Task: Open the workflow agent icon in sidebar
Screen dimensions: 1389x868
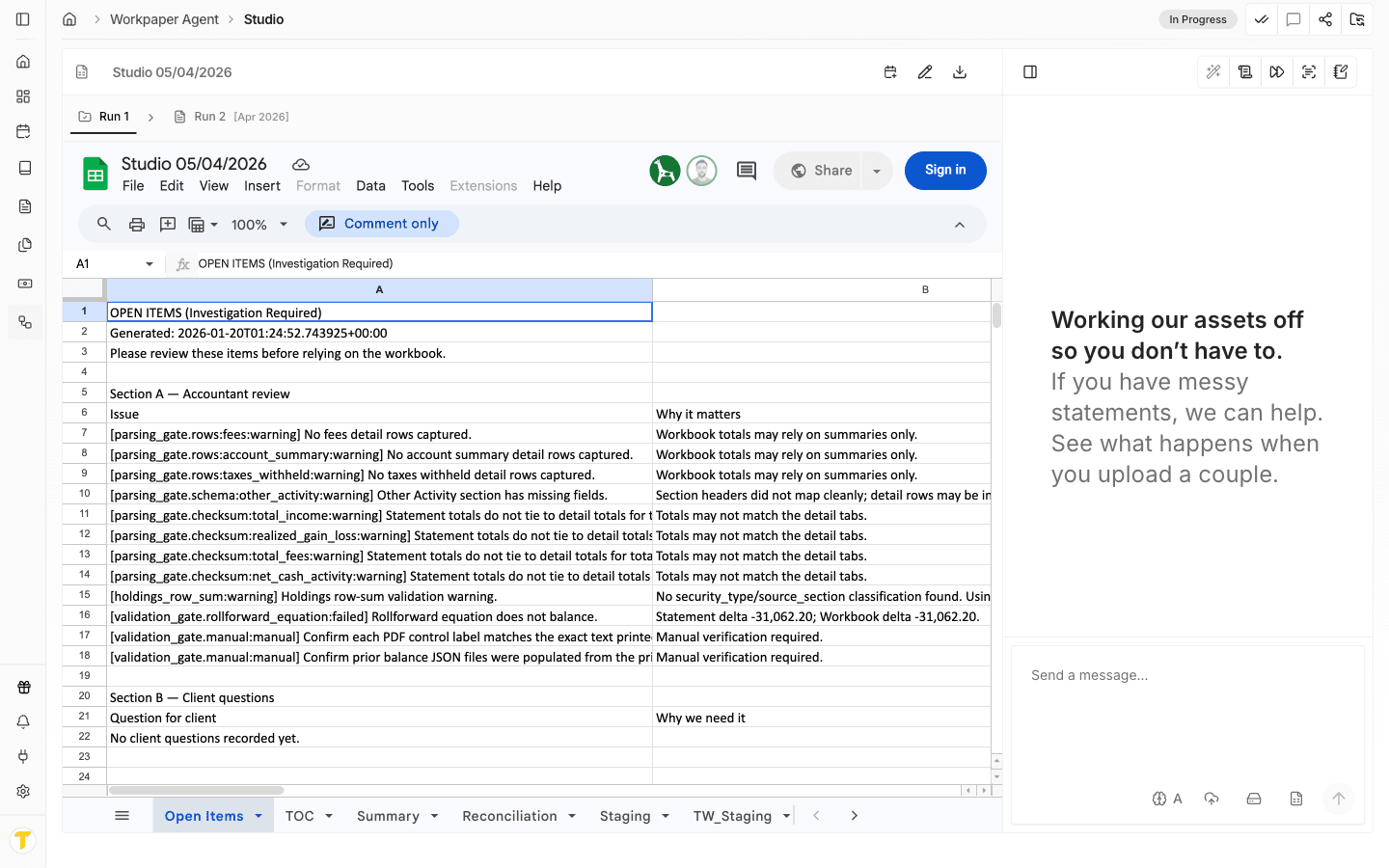Action: (x=23, y=322)
